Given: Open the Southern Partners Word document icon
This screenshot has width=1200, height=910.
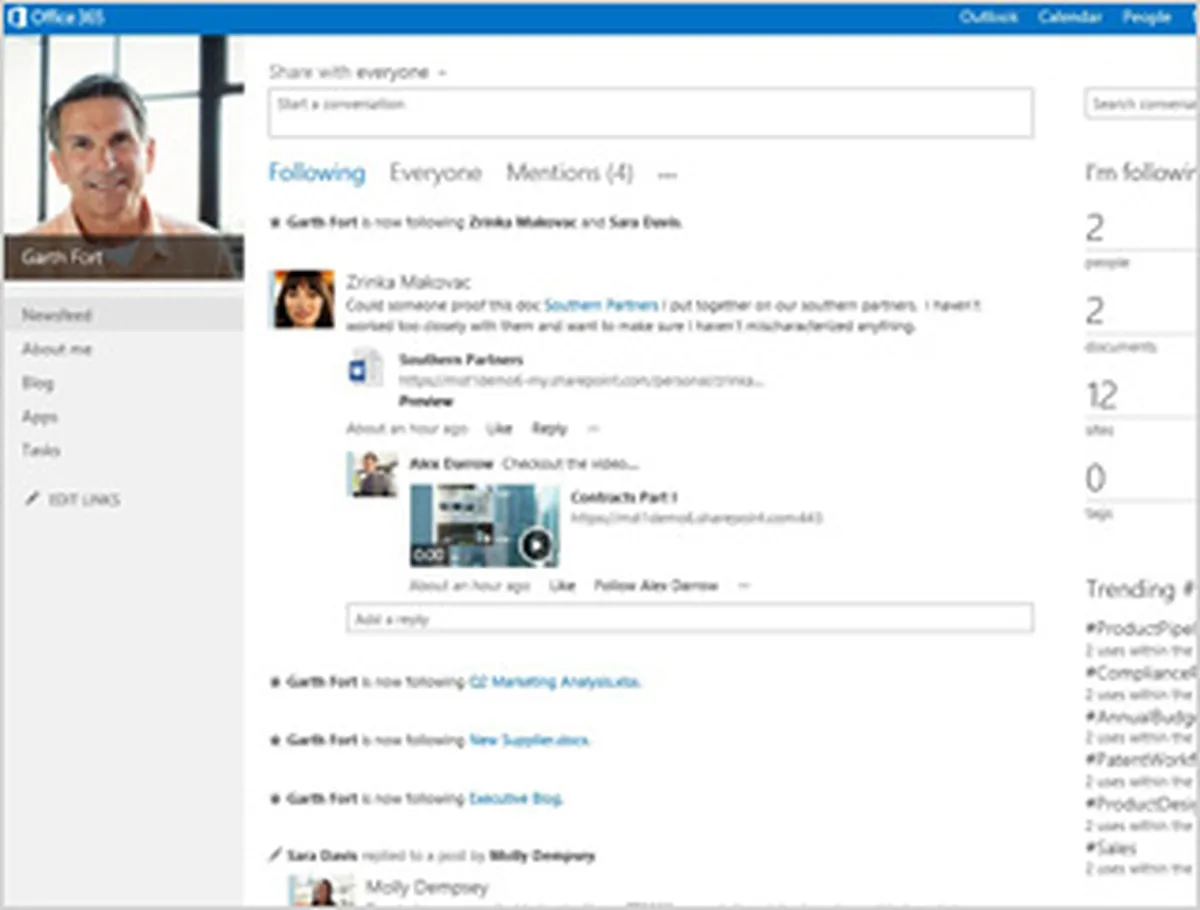Looking at the screenshot, I should pyautogui.click(x=365, y=368).
